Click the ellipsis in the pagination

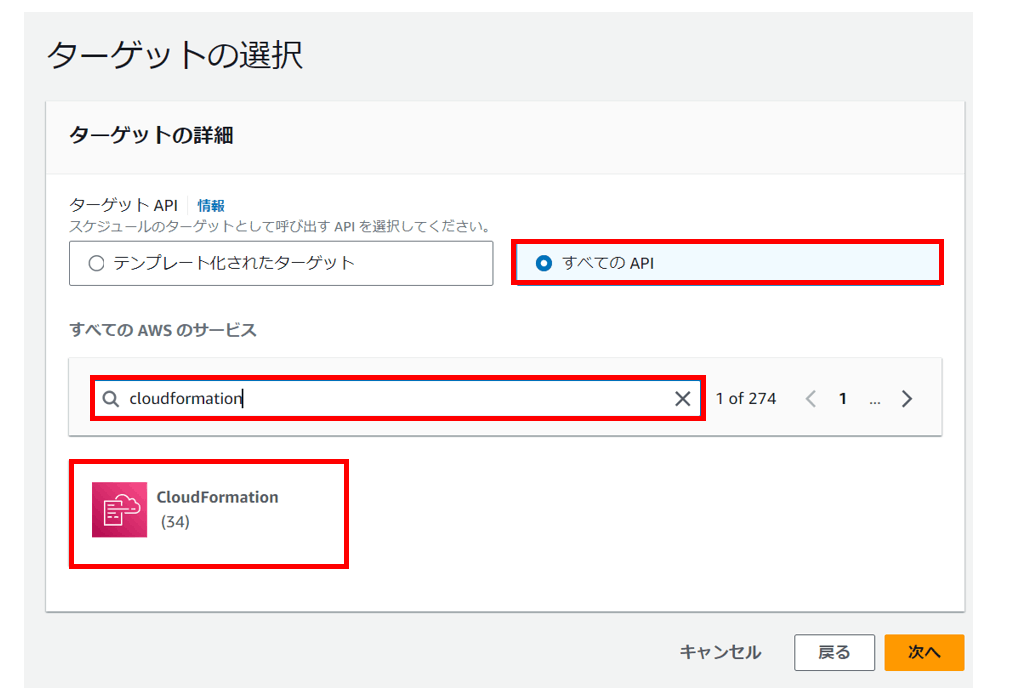point(875,400)
